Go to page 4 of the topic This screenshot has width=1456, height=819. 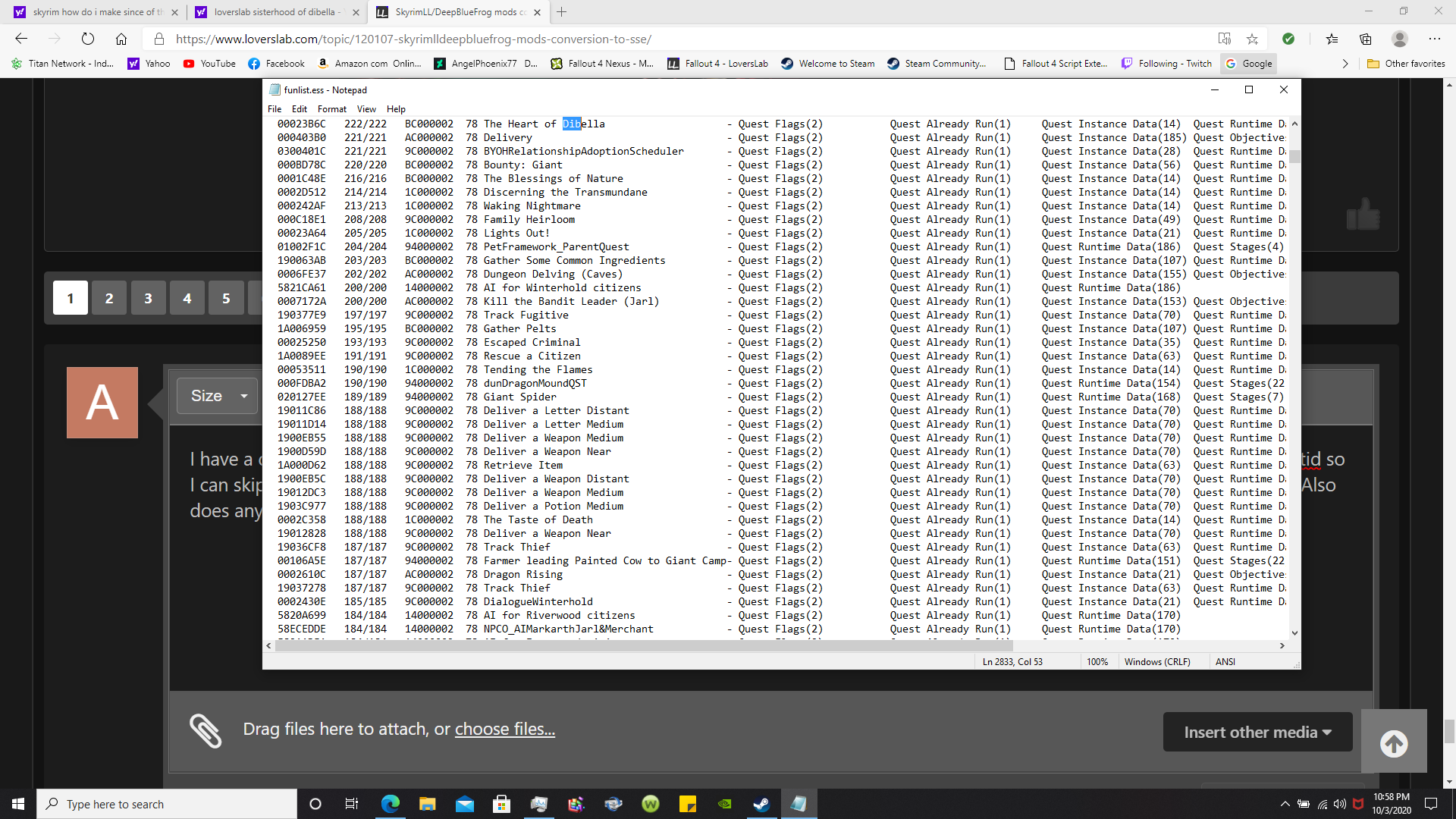pos(187,298)
